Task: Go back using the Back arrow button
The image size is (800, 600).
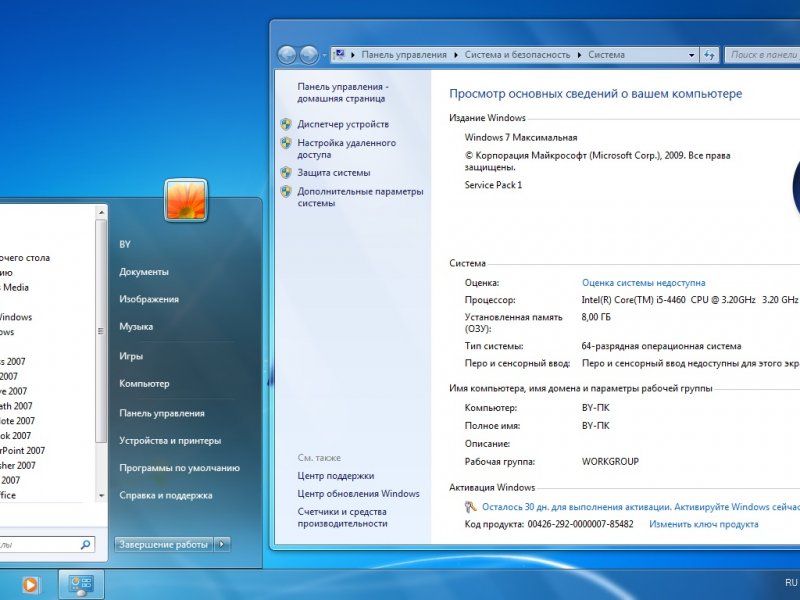Action: pos(287,55)
